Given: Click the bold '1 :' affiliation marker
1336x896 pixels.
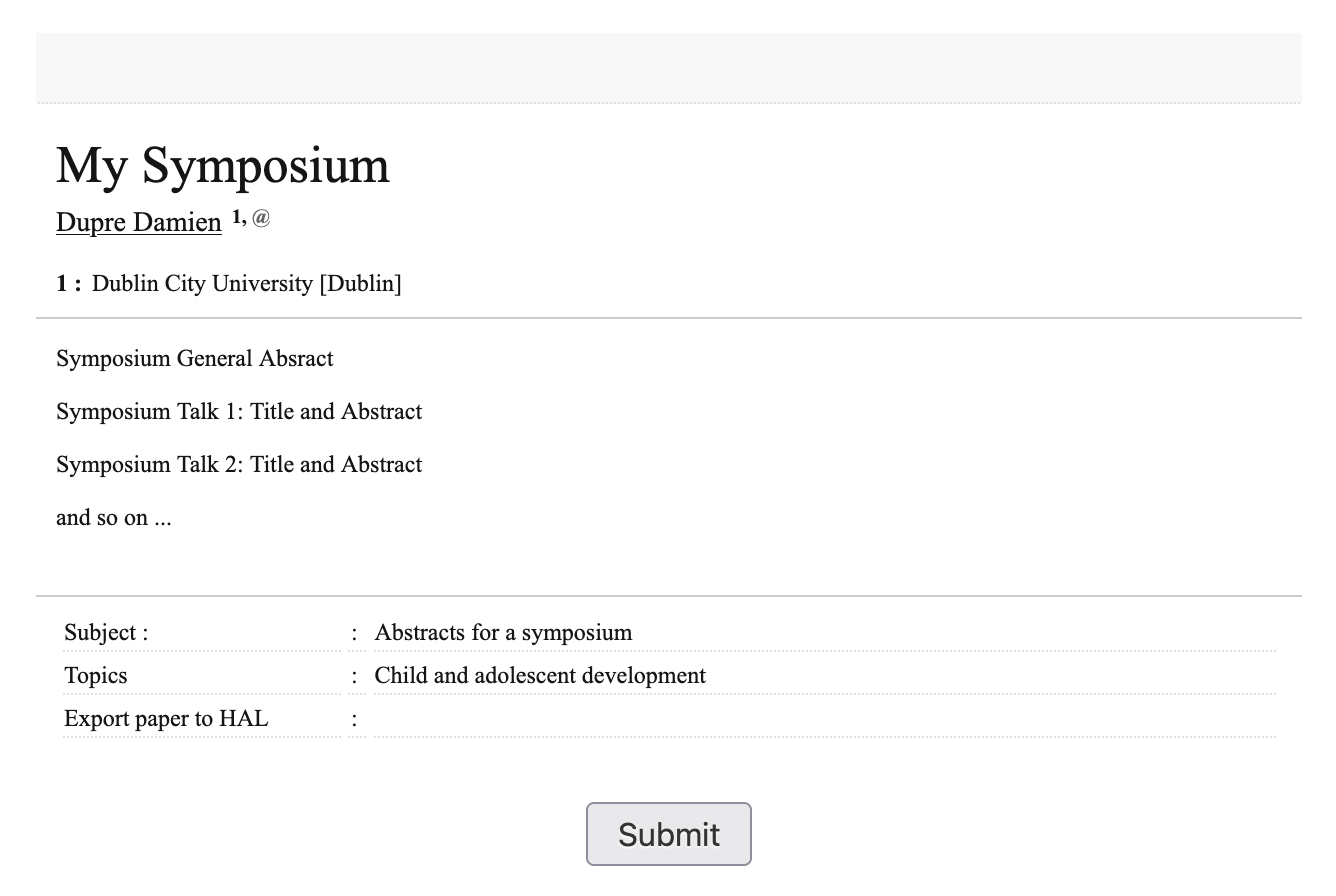Looking at the screenshot, I should click(x=69, y=284).
